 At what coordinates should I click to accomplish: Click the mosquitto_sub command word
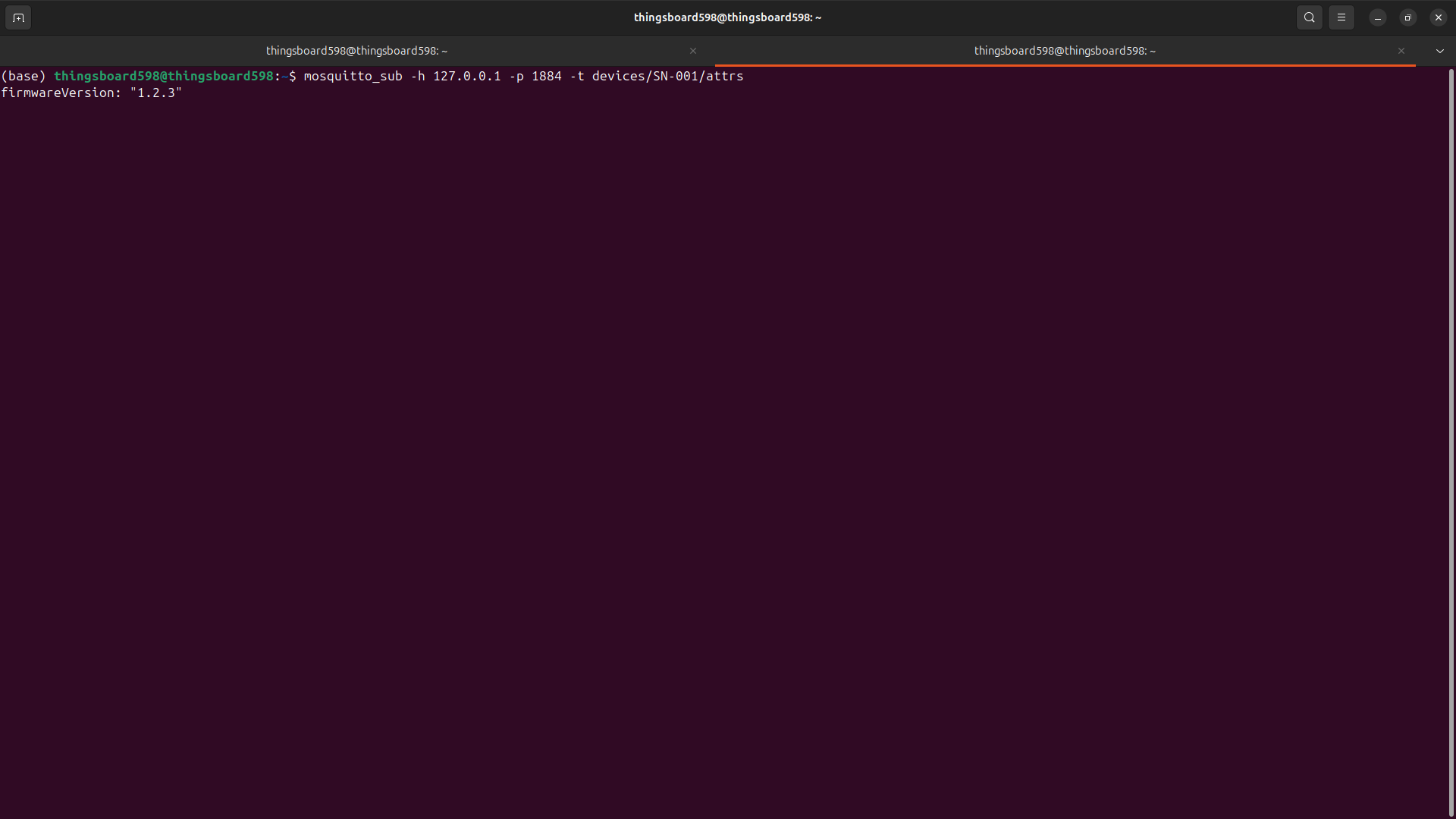(x=353, y=76)
